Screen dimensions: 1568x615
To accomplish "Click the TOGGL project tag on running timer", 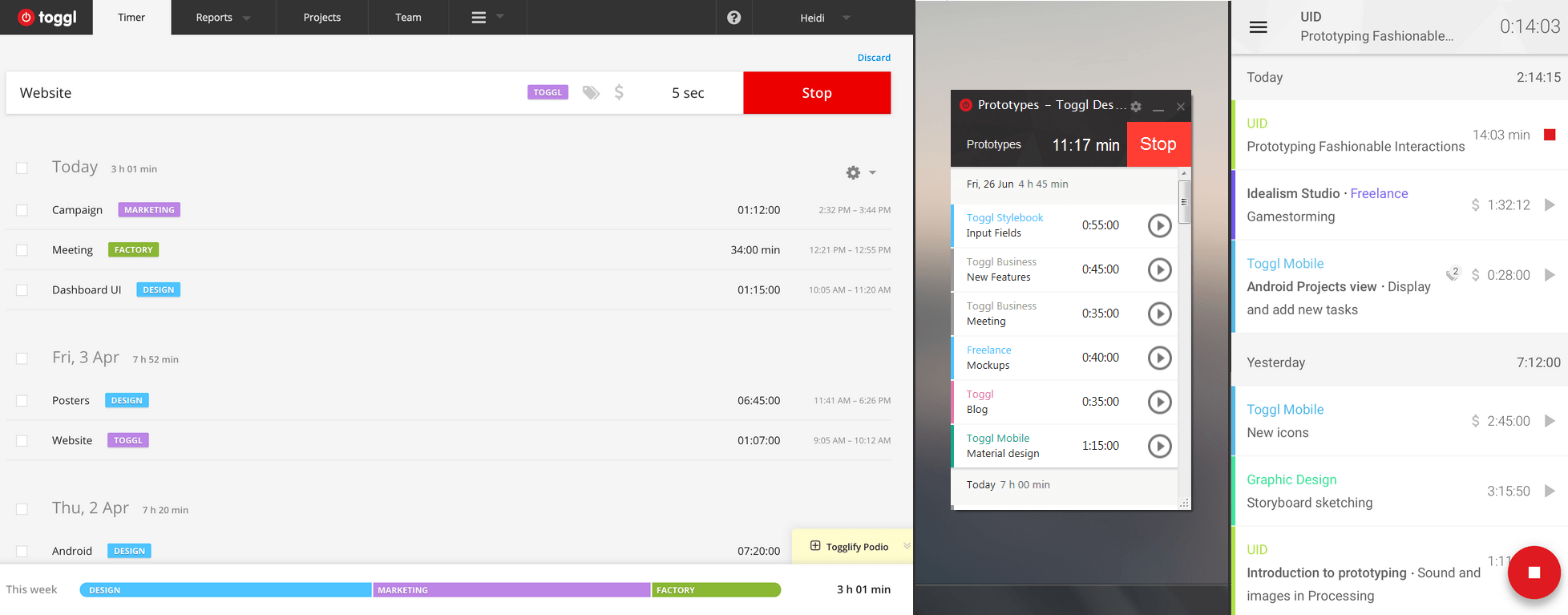I will (548, 92).
